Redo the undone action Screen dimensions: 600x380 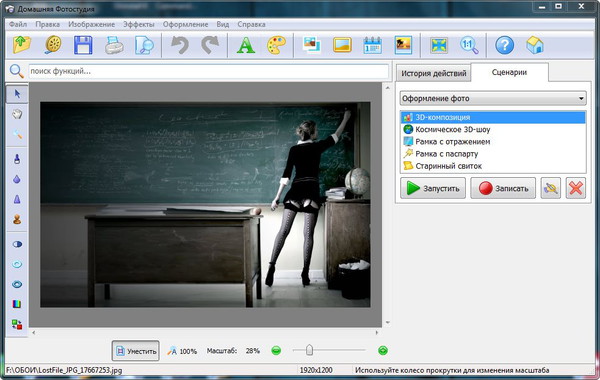210,45
